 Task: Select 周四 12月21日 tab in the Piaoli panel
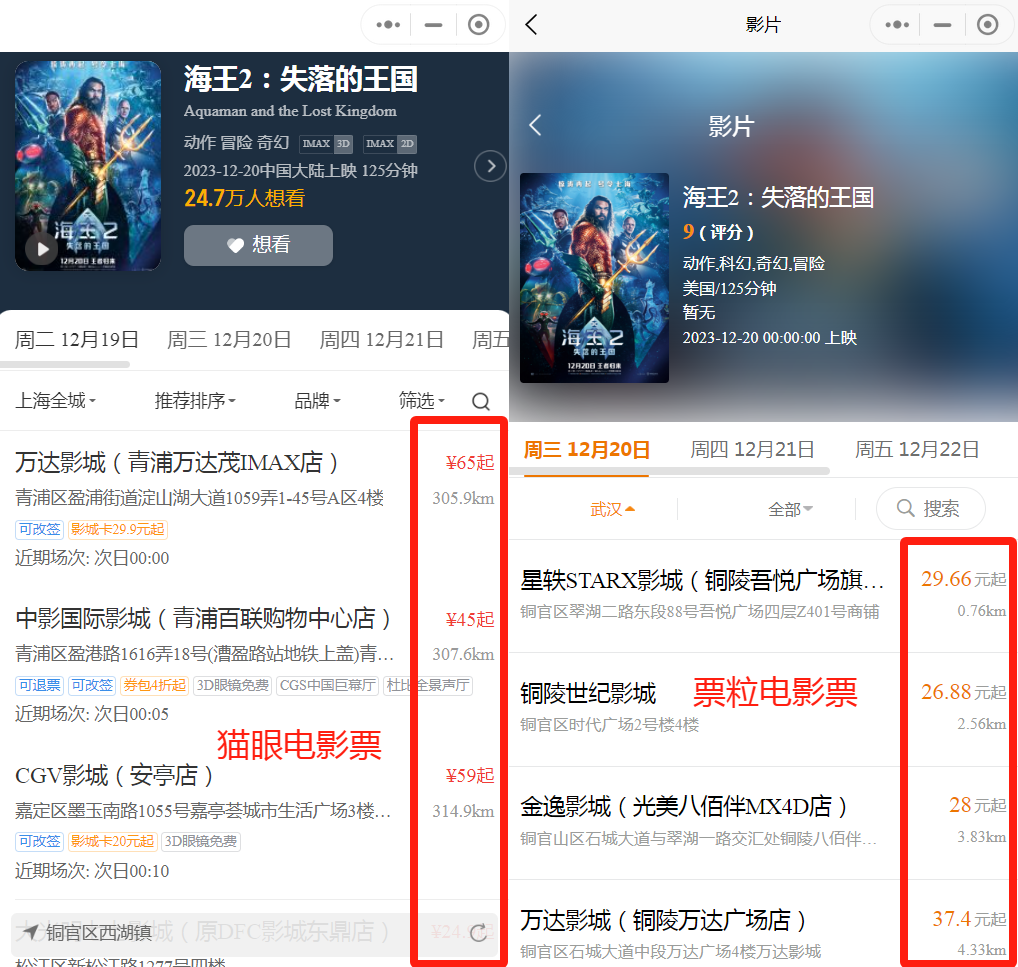pos(752,449)
